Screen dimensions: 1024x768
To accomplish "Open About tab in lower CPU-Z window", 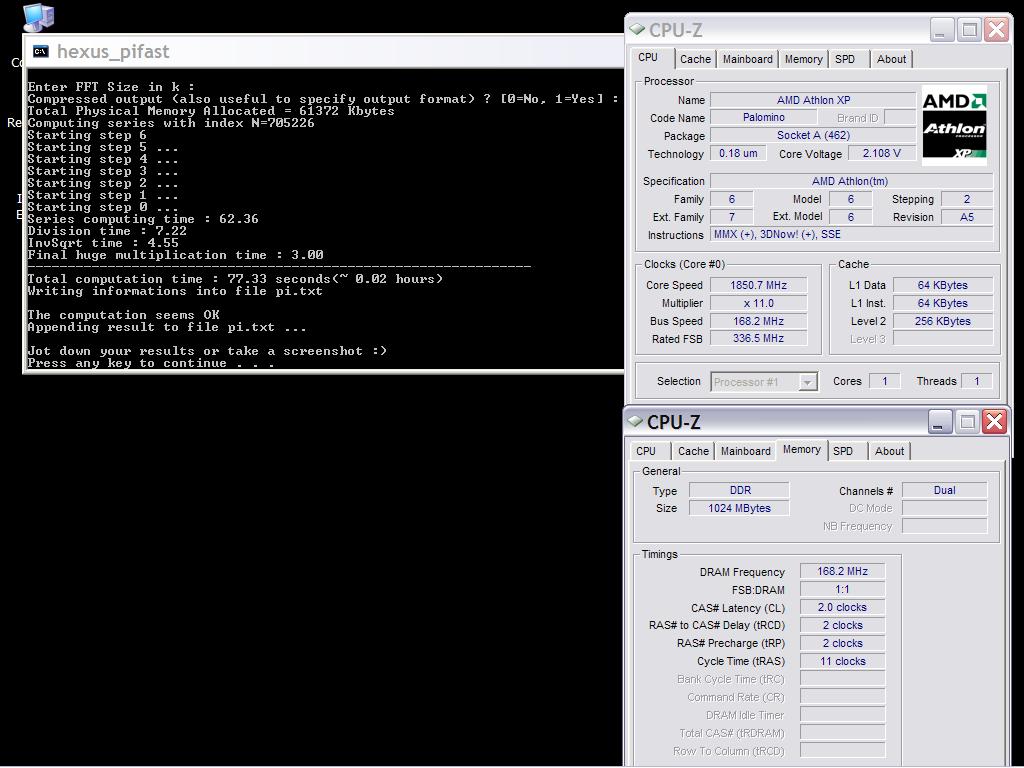I will point(889,451).
